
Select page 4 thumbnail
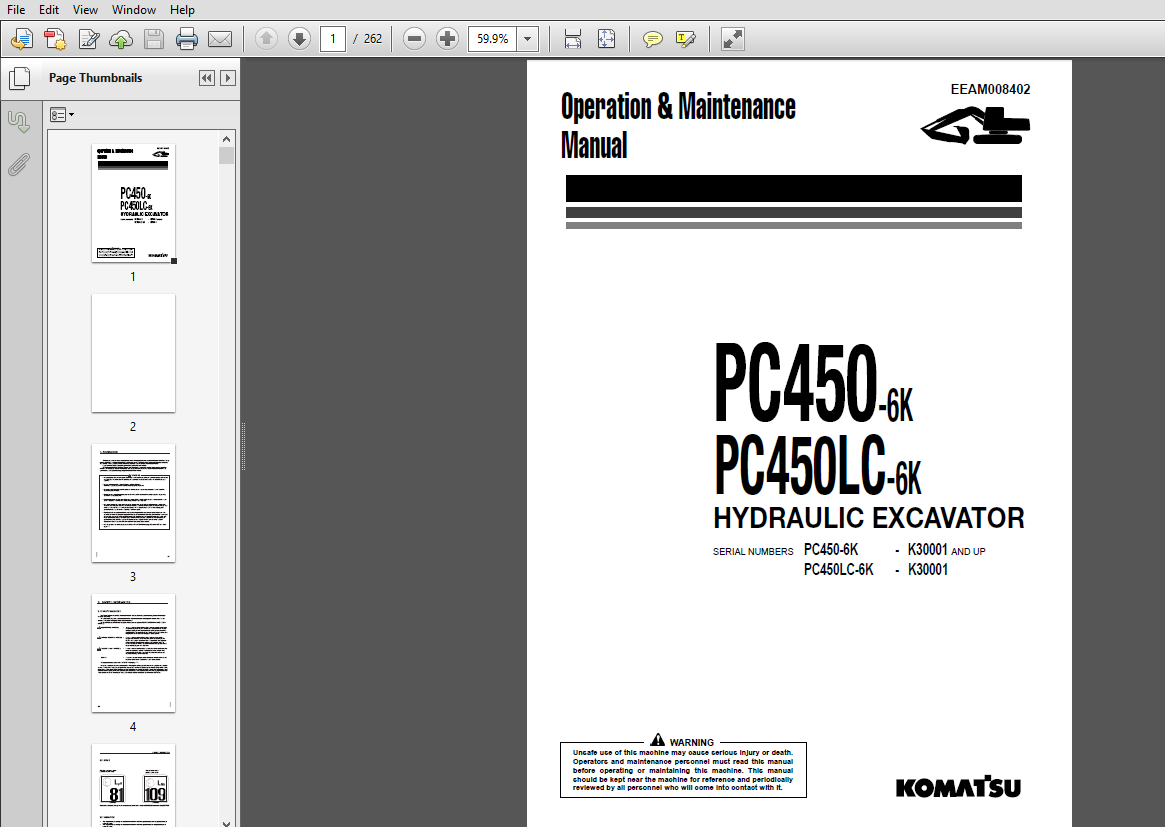coord(134,653)
